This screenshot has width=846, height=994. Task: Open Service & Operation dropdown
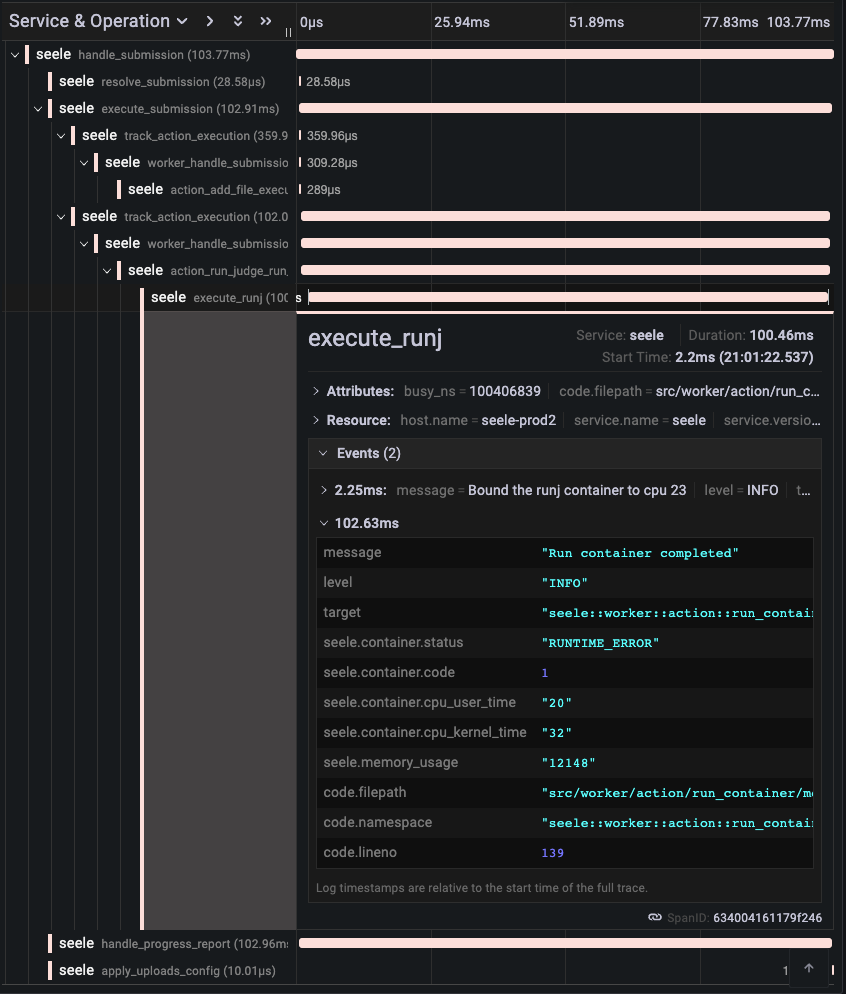(98, 21)
